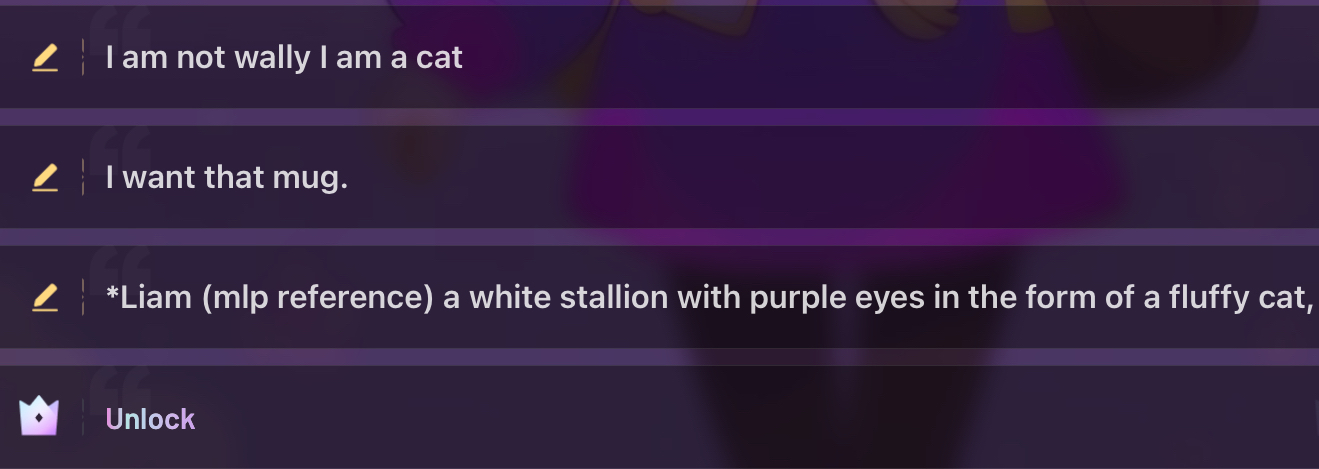Click the Unlock link
This screenshot has height=469, width=1319.
[x=151, y=419]
